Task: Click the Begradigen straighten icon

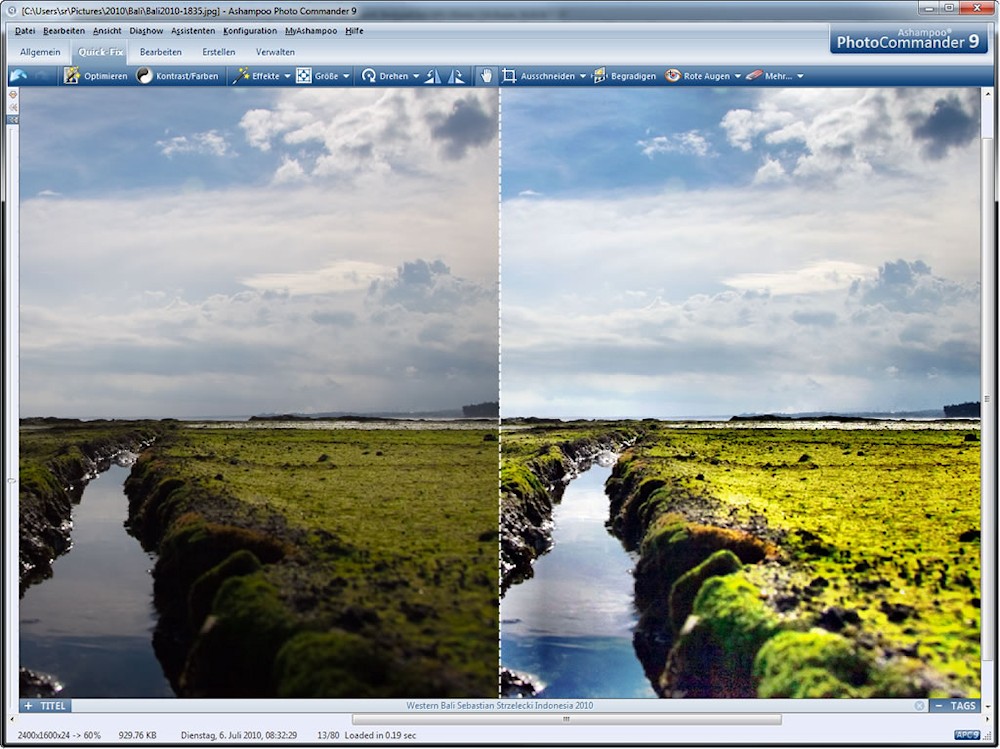Action: point(600,76)
